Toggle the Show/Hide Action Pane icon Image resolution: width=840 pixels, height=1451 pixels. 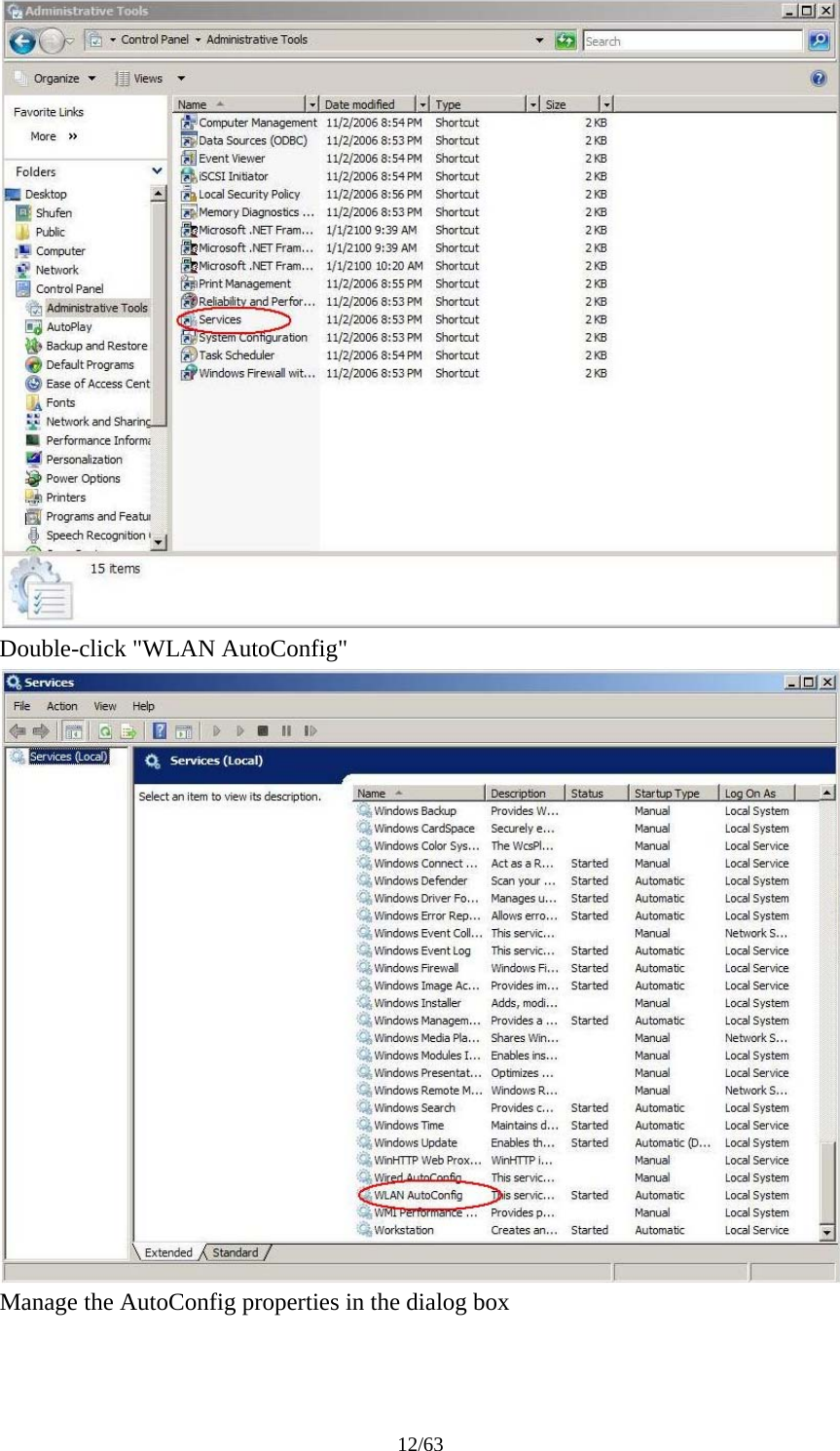coord(183,730)
